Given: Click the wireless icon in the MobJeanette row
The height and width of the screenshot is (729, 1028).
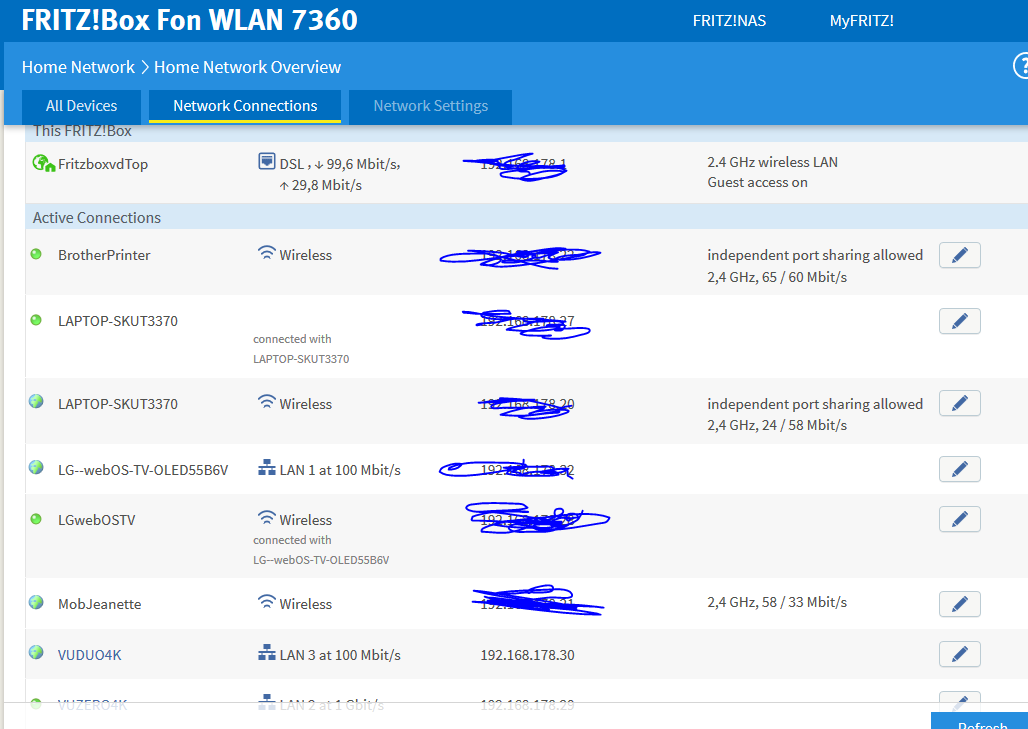Looking at the screenshot, I should click(266, 602).
